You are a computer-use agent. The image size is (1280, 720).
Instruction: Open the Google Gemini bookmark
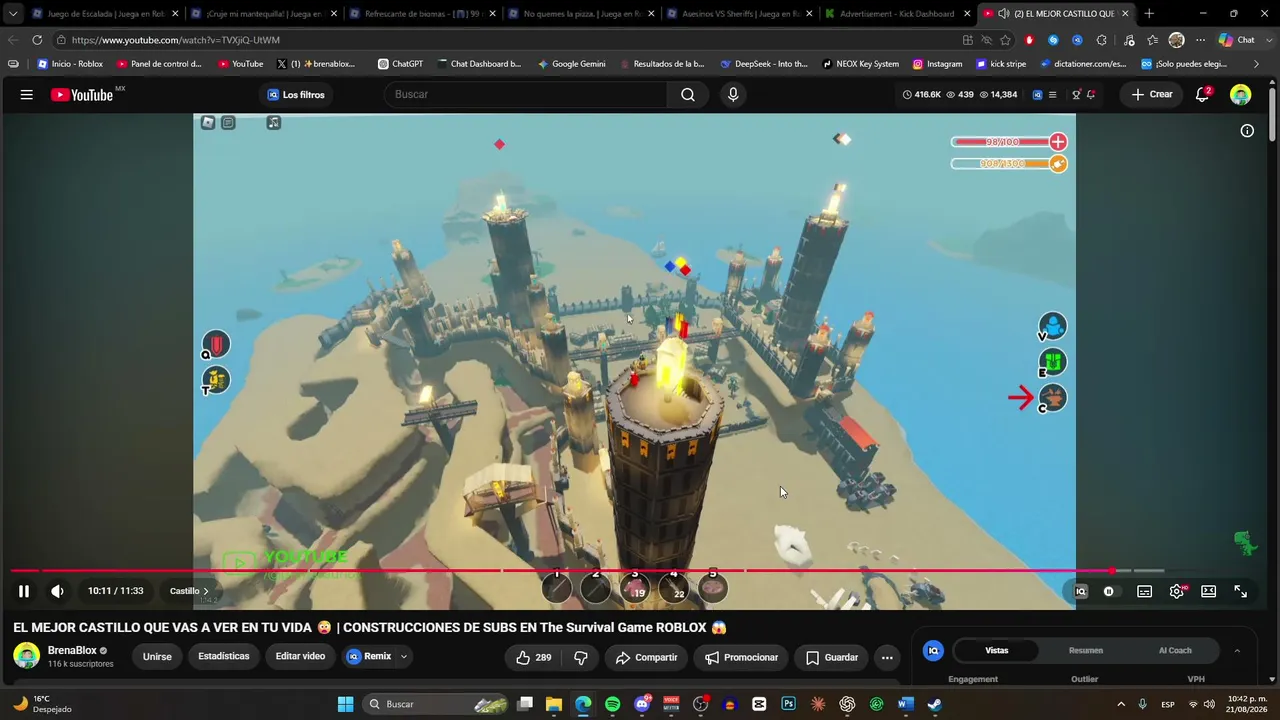pos(571,64)
